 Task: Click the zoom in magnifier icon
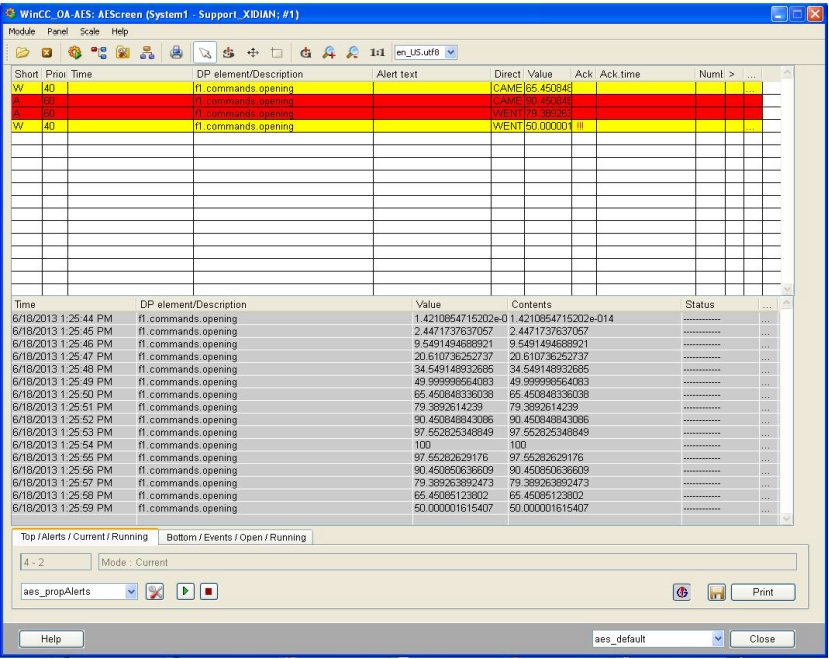point(331,51)
